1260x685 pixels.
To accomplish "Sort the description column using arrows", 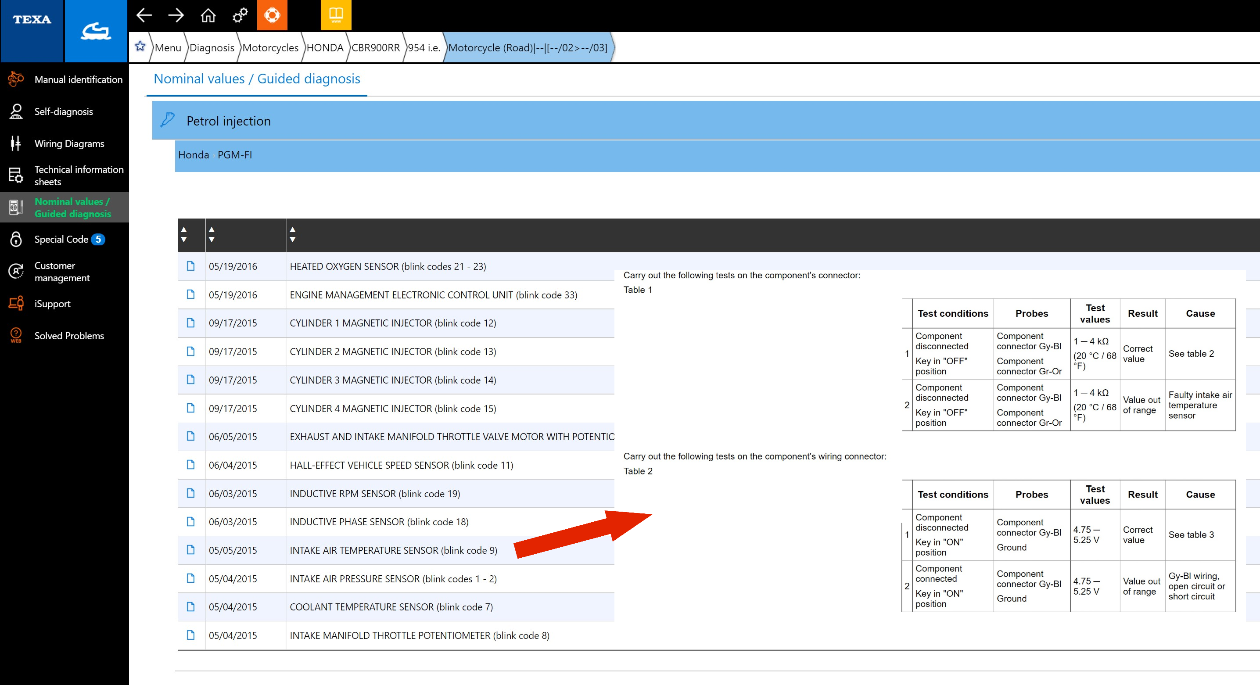I will tap(292, 235).
